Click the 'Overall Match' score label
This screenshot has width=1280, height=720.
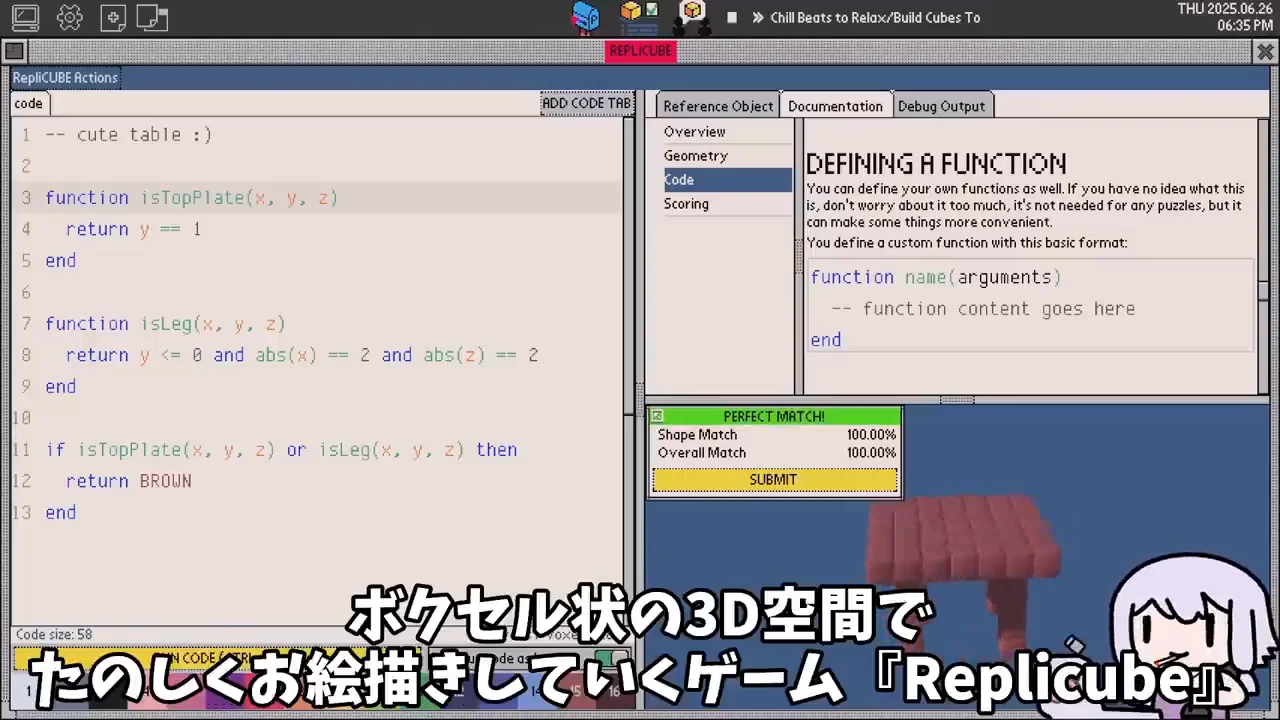click(701, 453)
